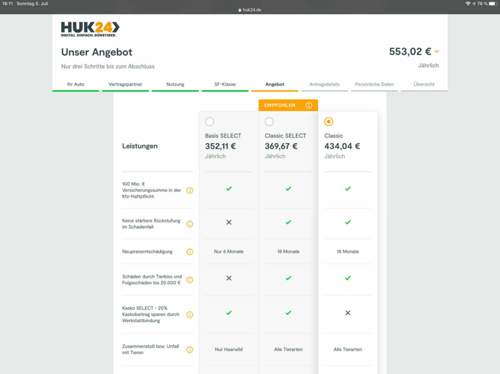Click Kasko SELECT checkmark under Basis SELECT

tap(229, 313)
